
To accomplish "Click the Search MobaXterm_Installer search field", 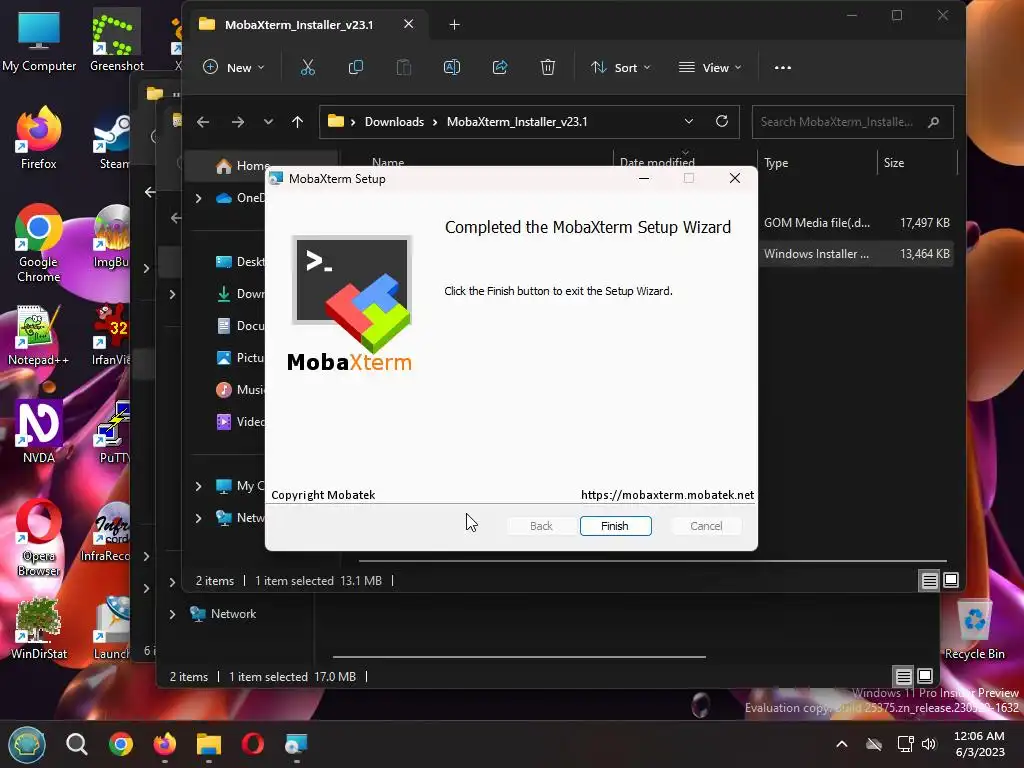I will pyautogui.click(x=852, y=121).
